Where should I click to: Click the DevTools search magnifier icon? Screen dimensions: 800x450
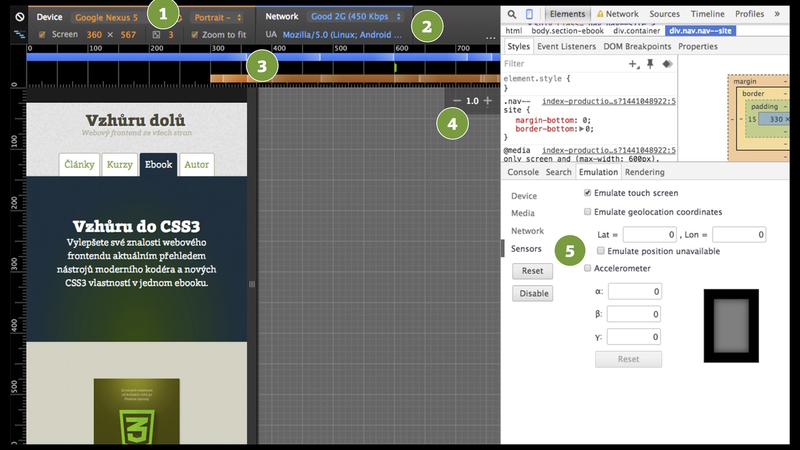(511, 15)
